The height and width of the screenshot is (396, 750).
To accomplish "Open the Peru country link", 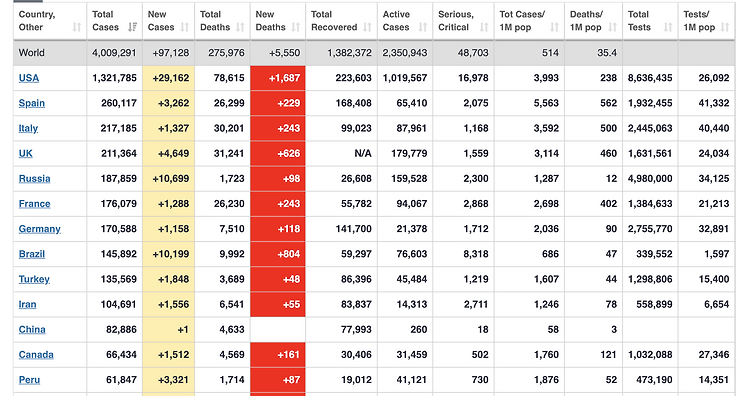I will click(29, 380).
